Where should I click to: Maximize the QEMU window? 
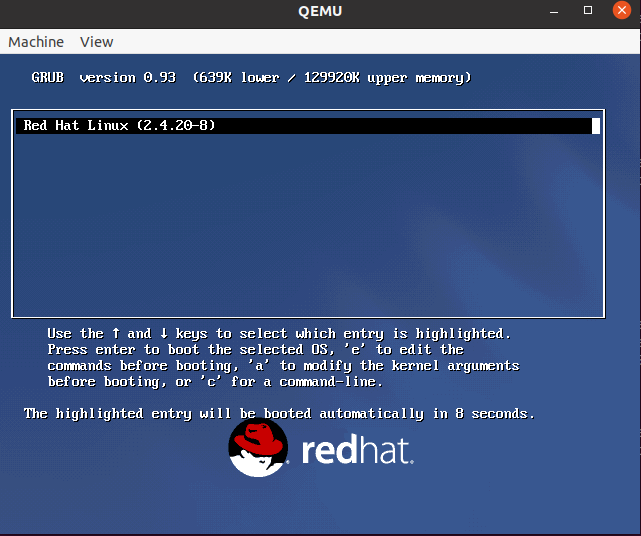click(x=588, y=10)
